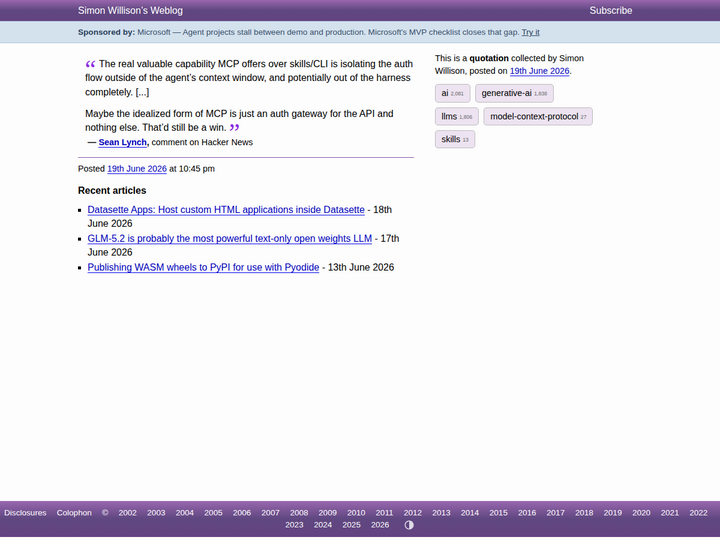Image resolution: width=720 pixels, height=540 pixels.
Task: Go to 2017 archive
Action: point(555,513)
